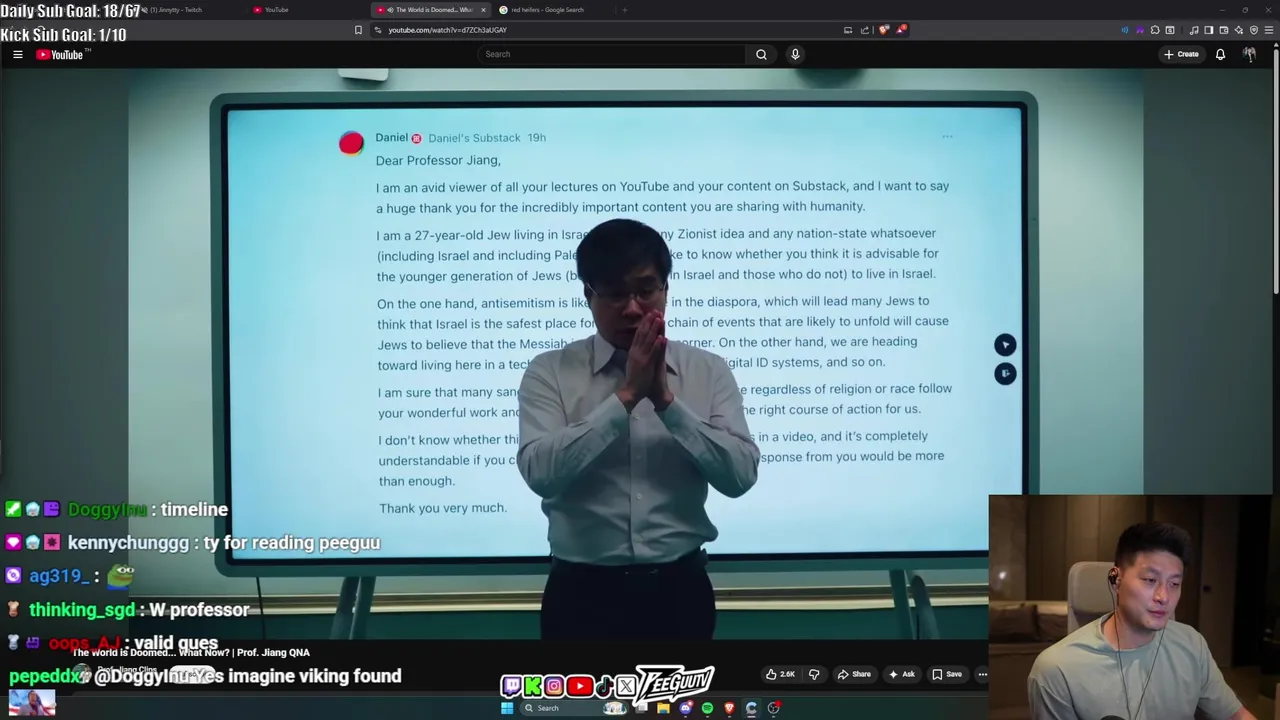1280x720 pixels.
Task: Click the Windows taskbar search box
Action: click(574, 708)
